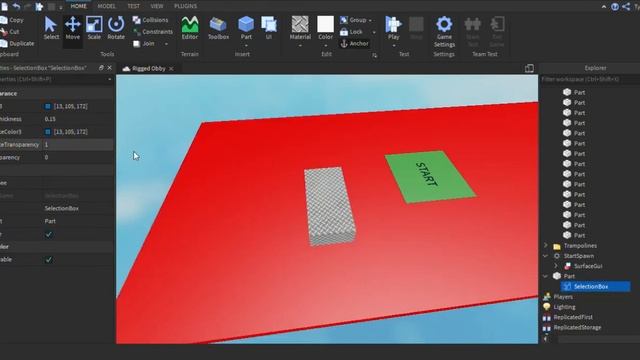Duplicate the selection
This screenshot has height=360, width=640.
pyautogui.click(x=17, y=43)
